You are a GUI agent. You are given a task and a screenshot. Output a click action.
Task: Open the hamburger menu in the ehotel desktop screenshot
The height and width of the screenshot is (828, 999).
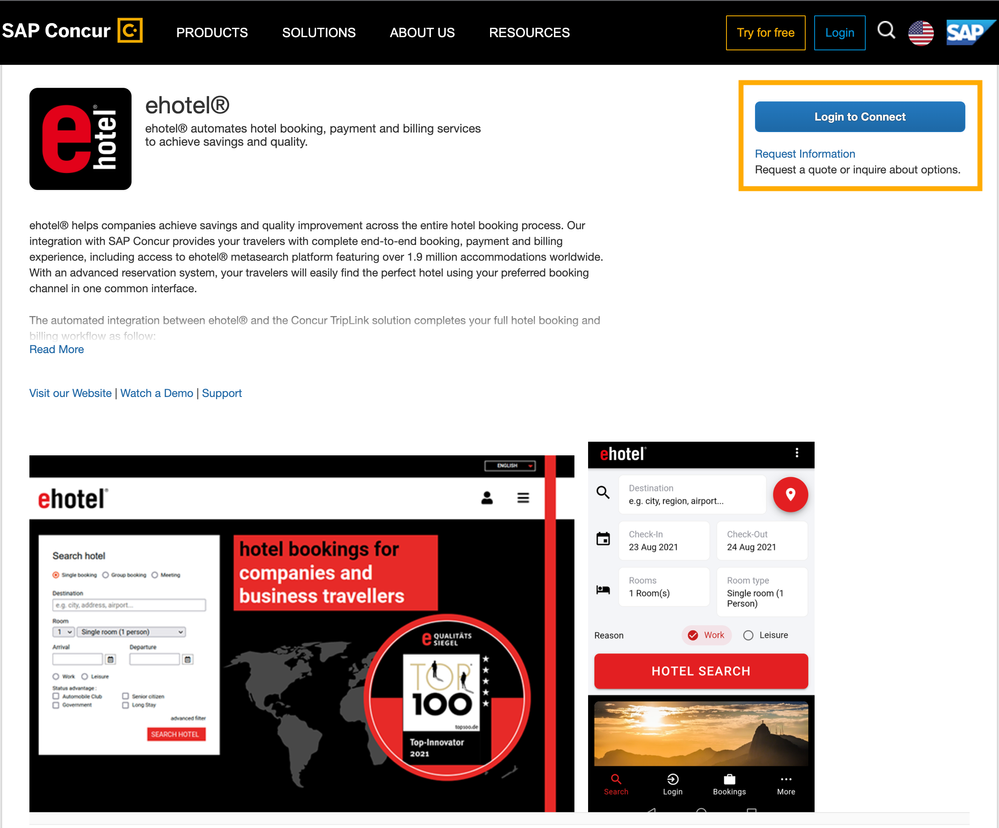pos(523,497)
